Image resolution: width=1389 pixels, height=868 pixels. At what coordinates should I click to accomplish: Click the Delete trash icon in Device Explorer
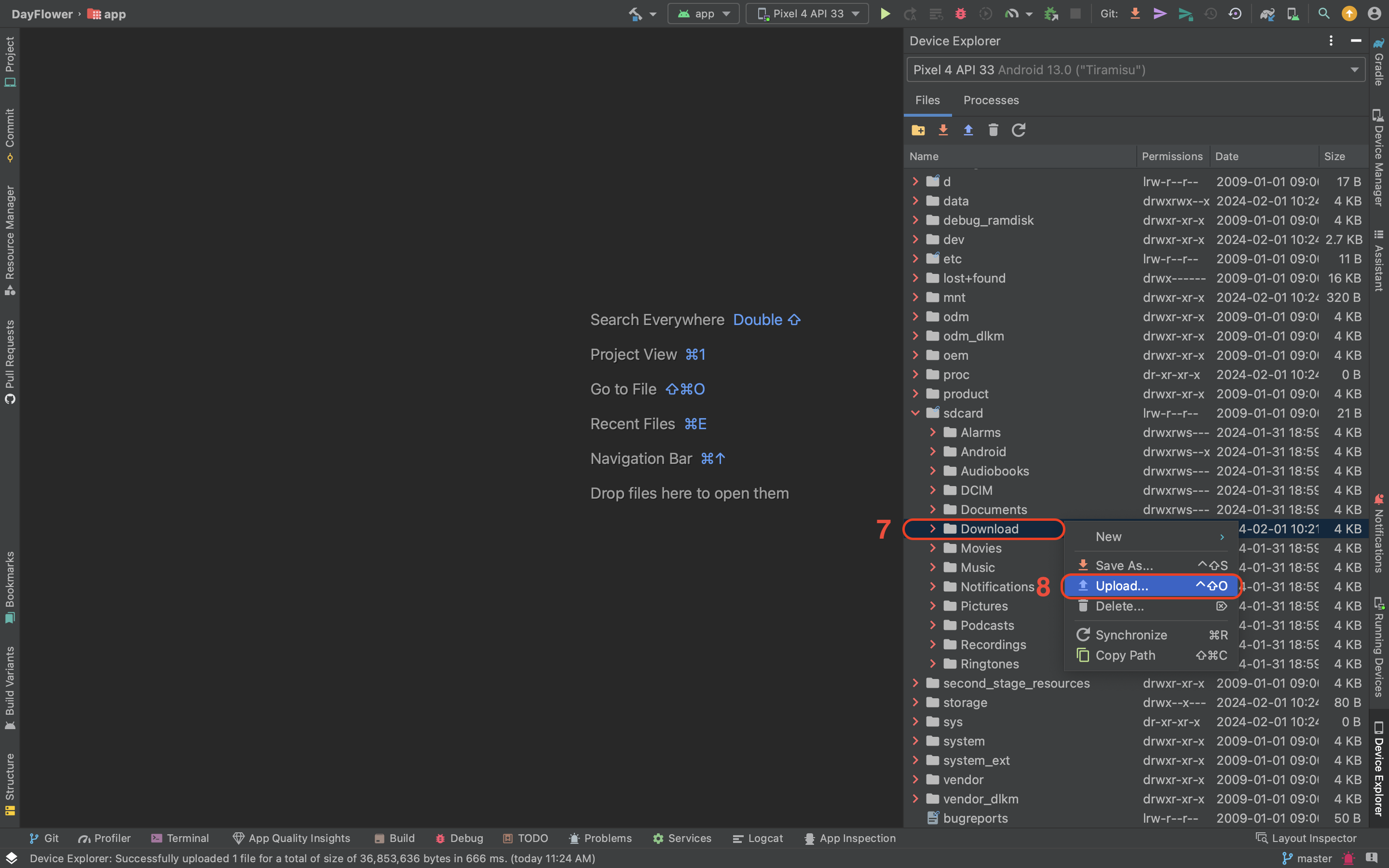pyautogui.click(x=993, y=130)
